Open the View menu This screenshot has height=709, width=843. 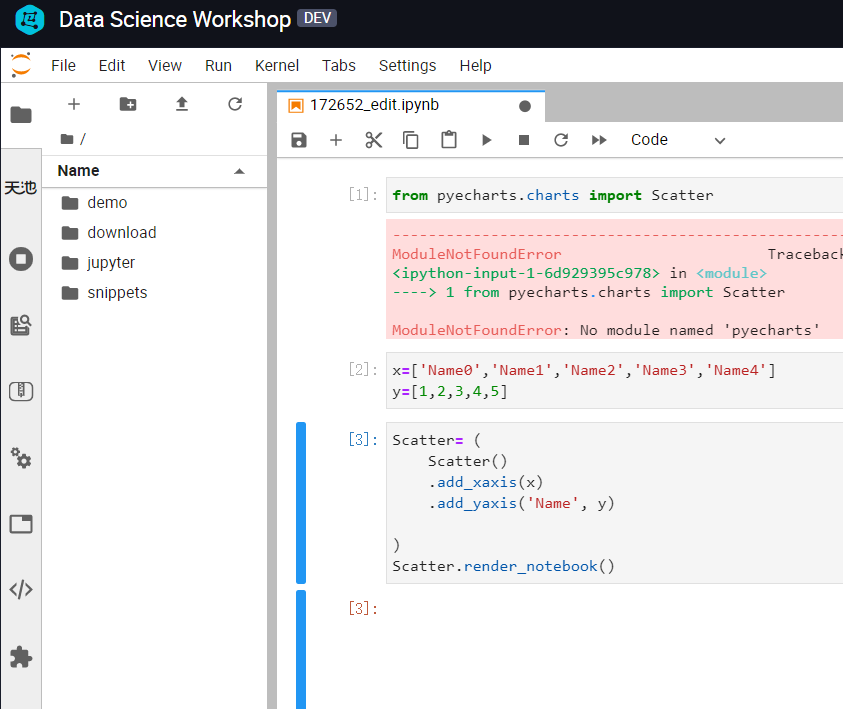165,66
